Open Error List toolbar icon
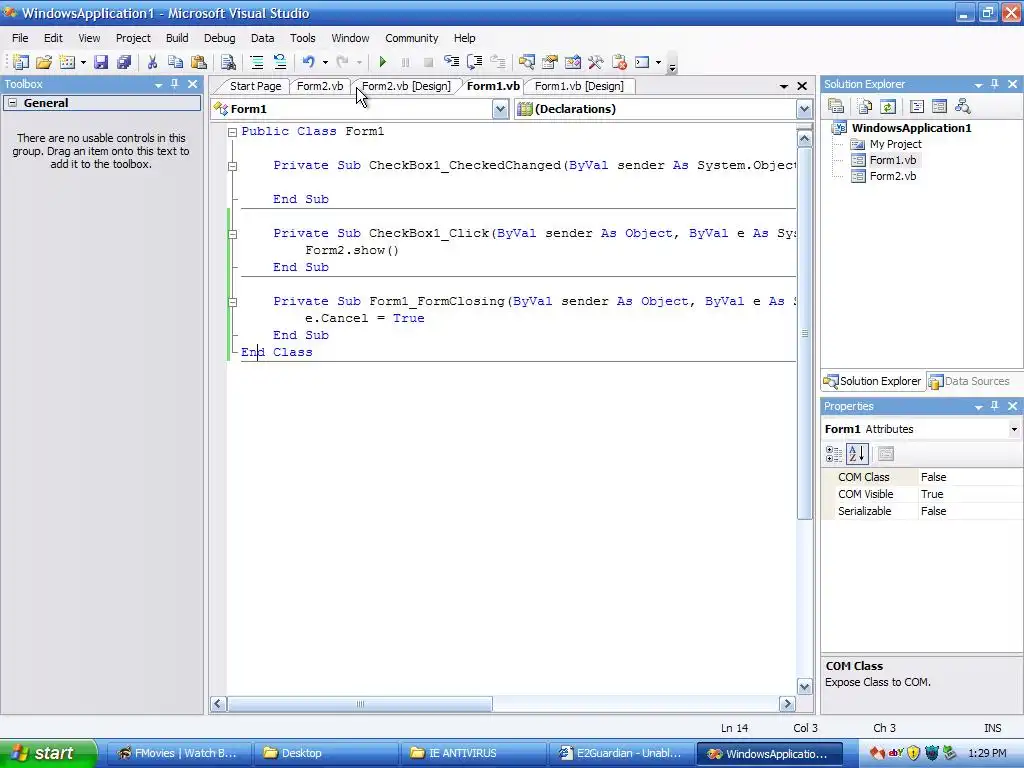Image resolution: width=1024 pixels, height=768 pixels. pos(619,62)
